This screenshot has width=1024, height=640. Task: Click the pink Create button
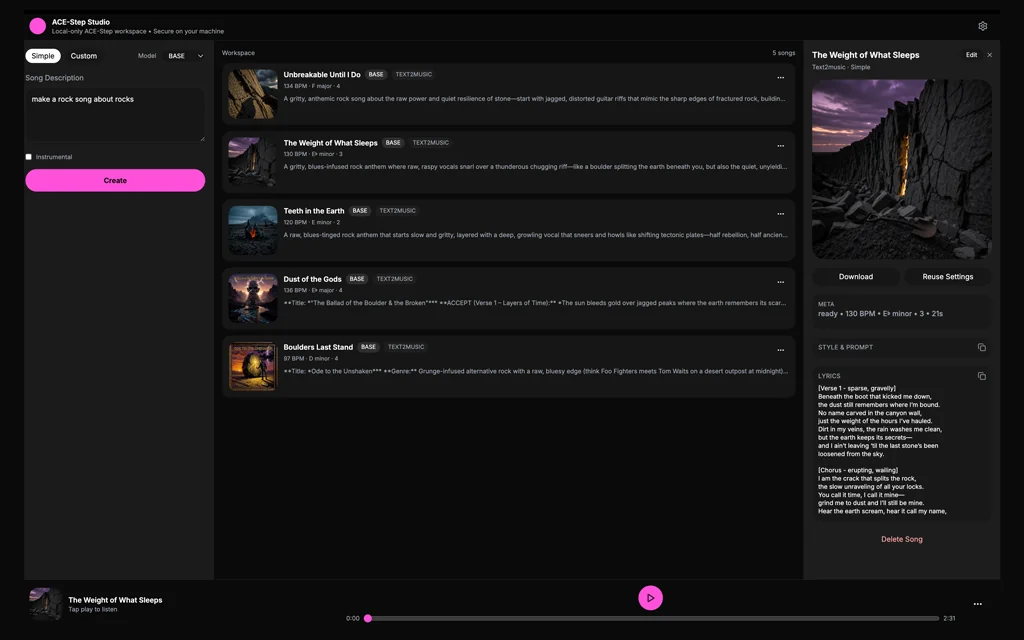tap(115, 180)
